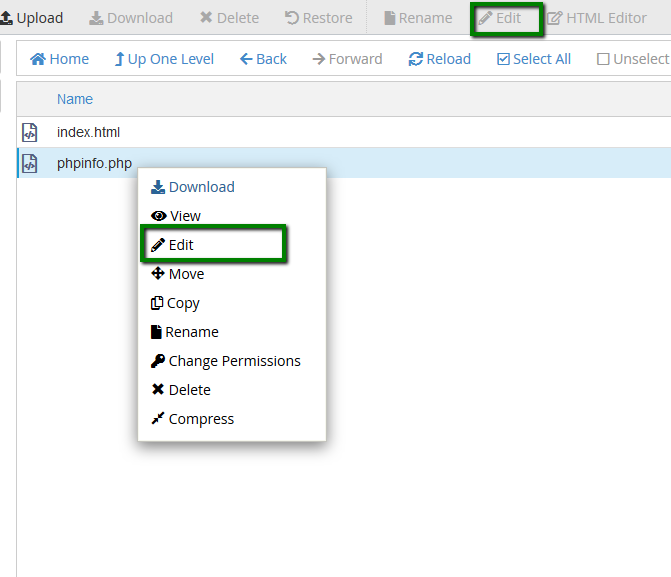This screenshot has width=671, height=577.
Task: Select the phpinfo.php file row
Action: tap(344, 163)
